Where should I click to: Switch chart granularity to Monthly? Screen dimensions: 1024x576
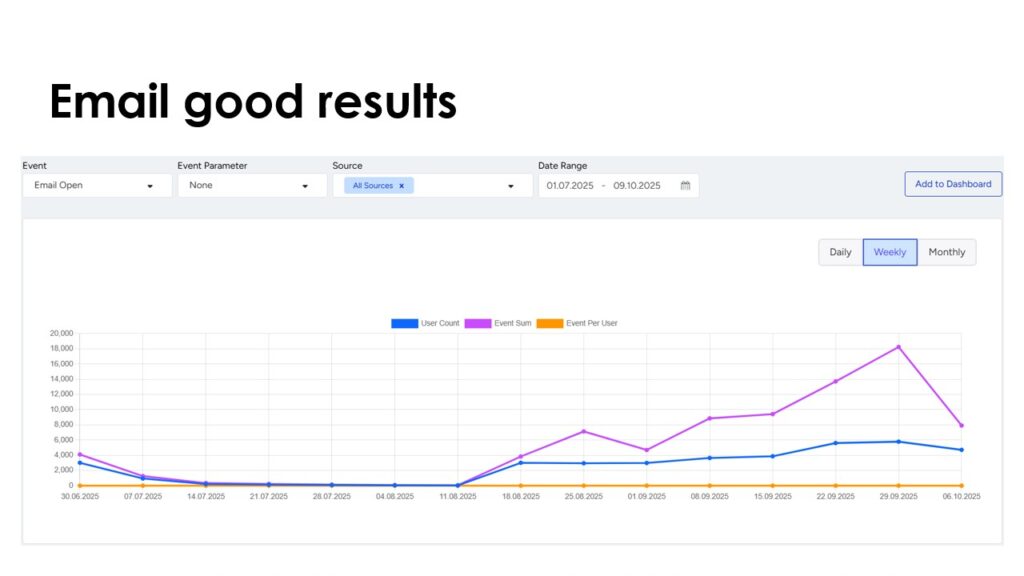947,252
